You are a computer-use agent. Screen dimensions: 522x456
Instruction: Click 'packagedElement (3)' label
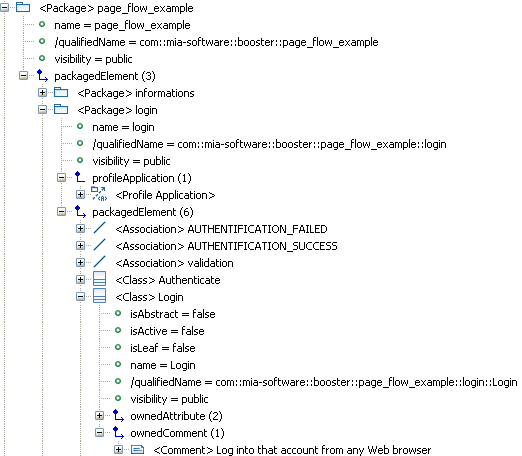pyautogui.click(x=105, y=76)
